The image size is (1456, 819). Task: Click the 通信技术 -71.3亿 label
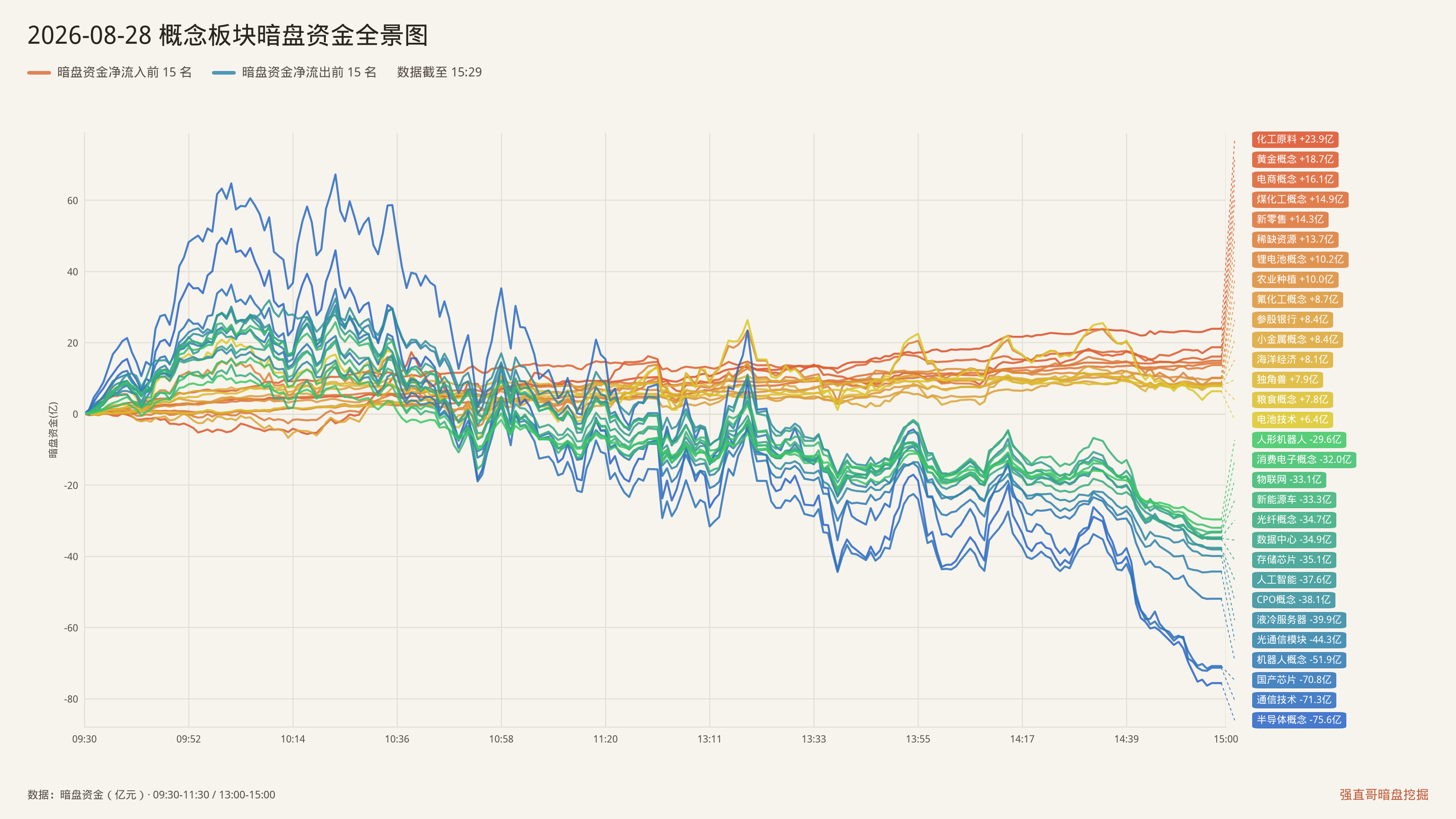tap(1294, 700)
